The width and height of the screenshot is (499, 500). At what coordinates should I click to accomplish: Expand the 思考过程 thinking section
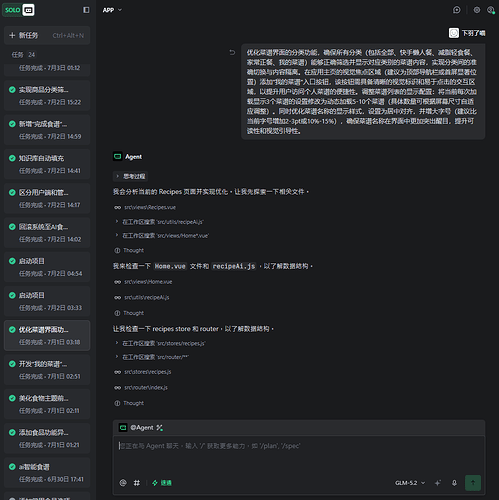pos(130,176)
